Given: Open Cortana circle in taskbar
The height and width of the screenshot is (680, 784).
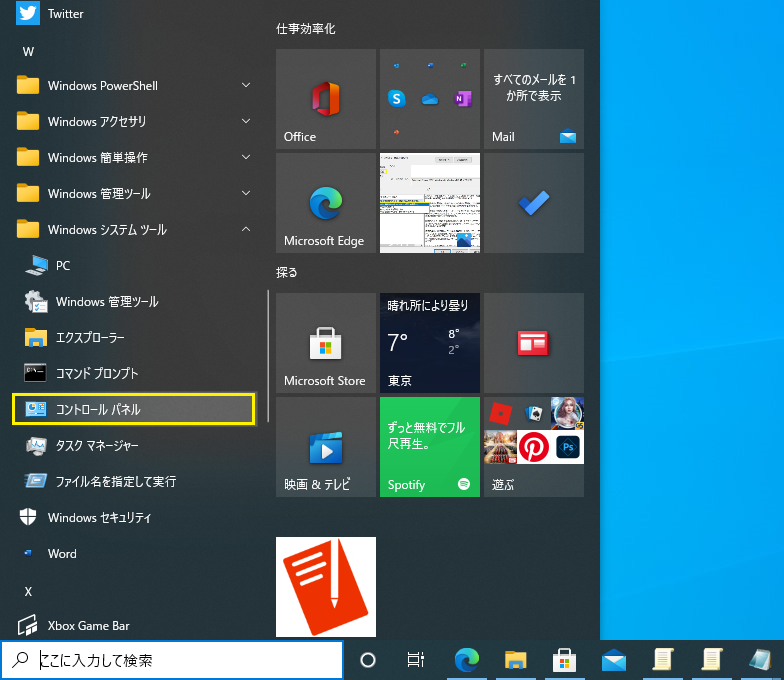Looking at the screenshot, I should point(368,660).
